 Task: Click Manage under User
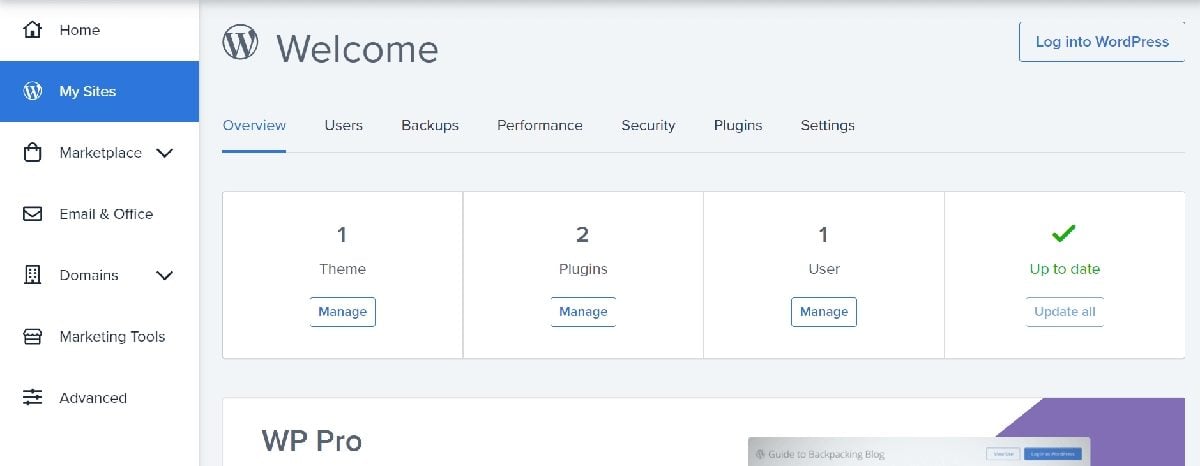tap(824, 312)
